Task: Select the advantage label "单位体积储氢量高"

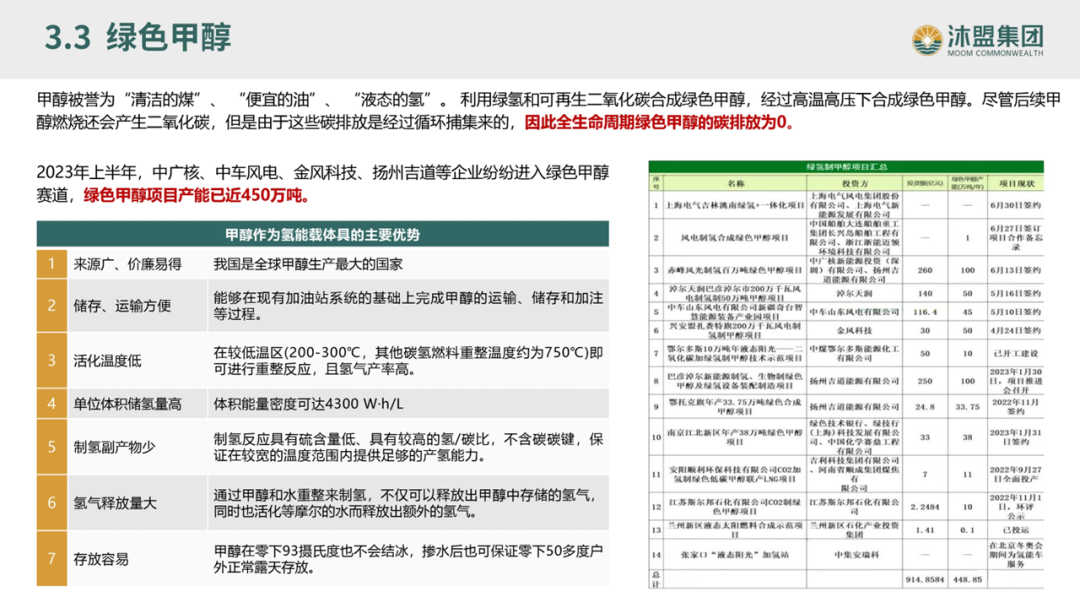Action: tap(128, 404)
